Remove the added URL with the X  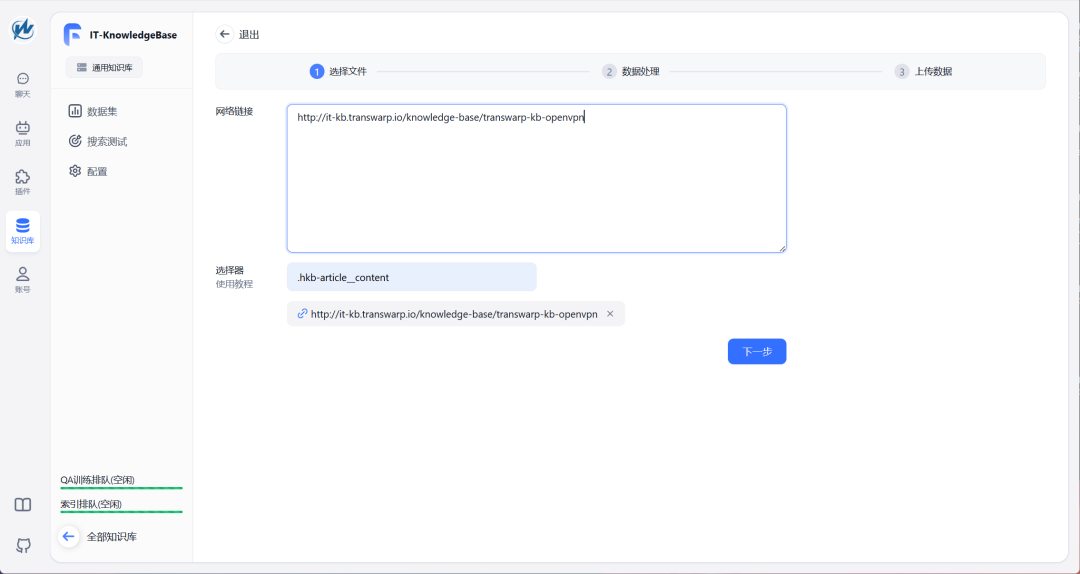tap(610, 314)
